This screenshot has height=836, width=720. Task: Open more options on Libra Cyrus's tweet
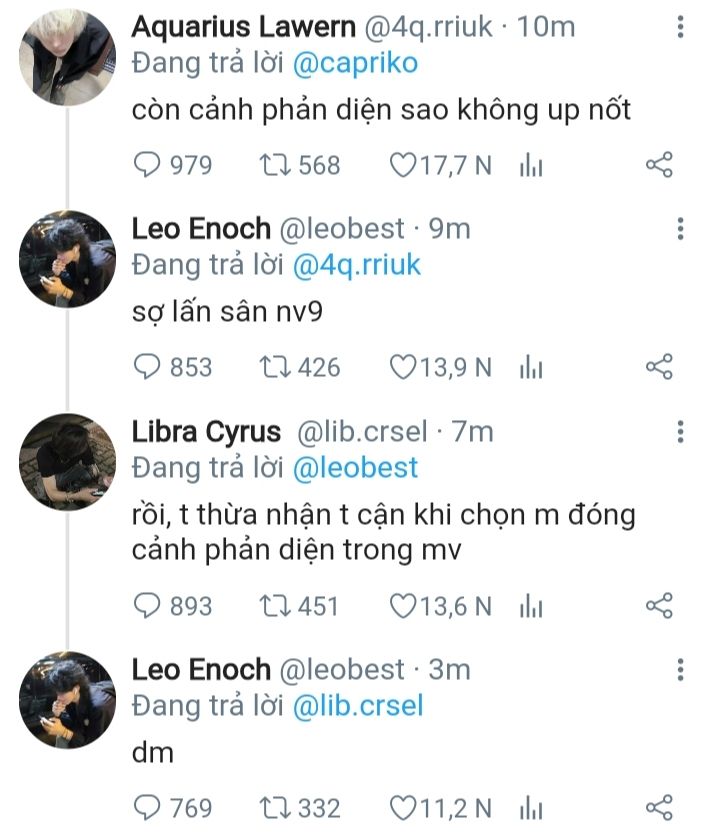(680, 432)
